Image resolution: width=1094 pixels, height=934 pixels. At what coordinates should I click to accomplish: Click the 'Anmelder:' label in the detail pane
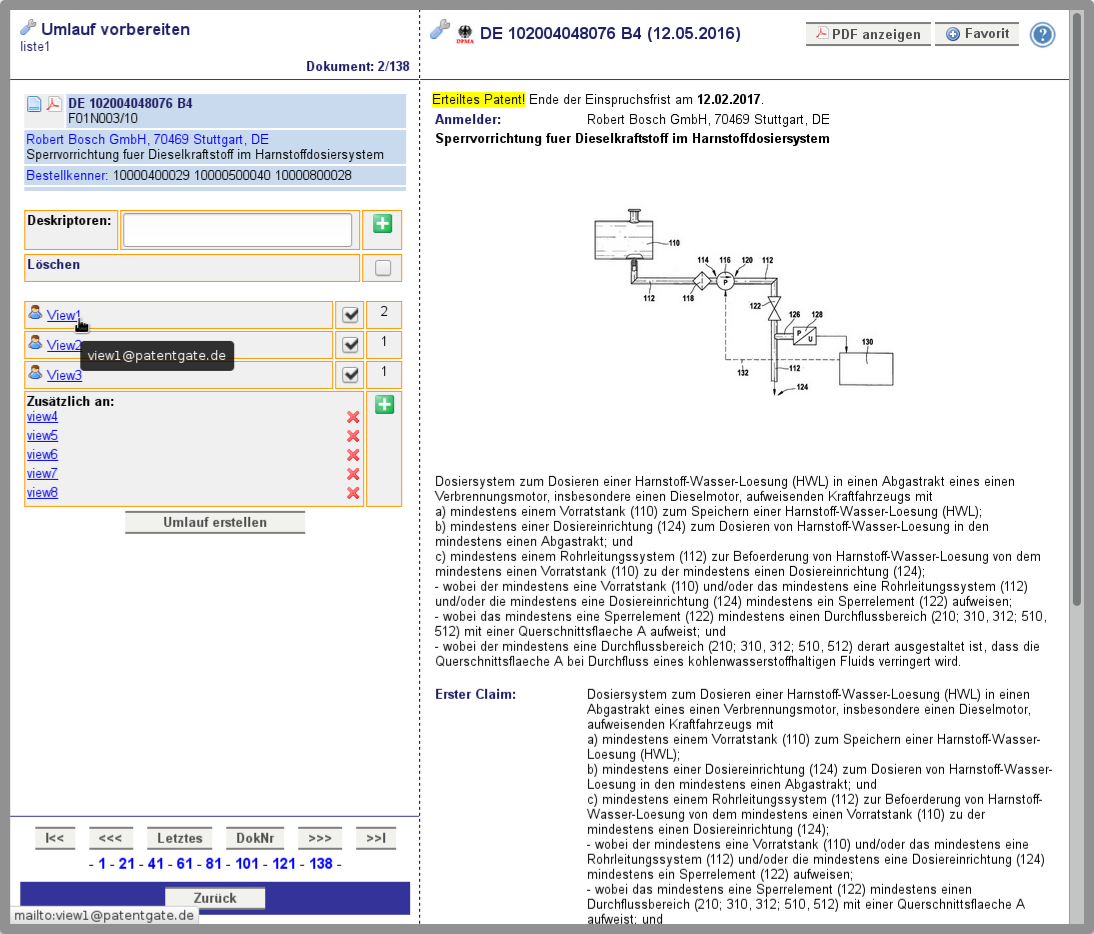pos(467,120)
